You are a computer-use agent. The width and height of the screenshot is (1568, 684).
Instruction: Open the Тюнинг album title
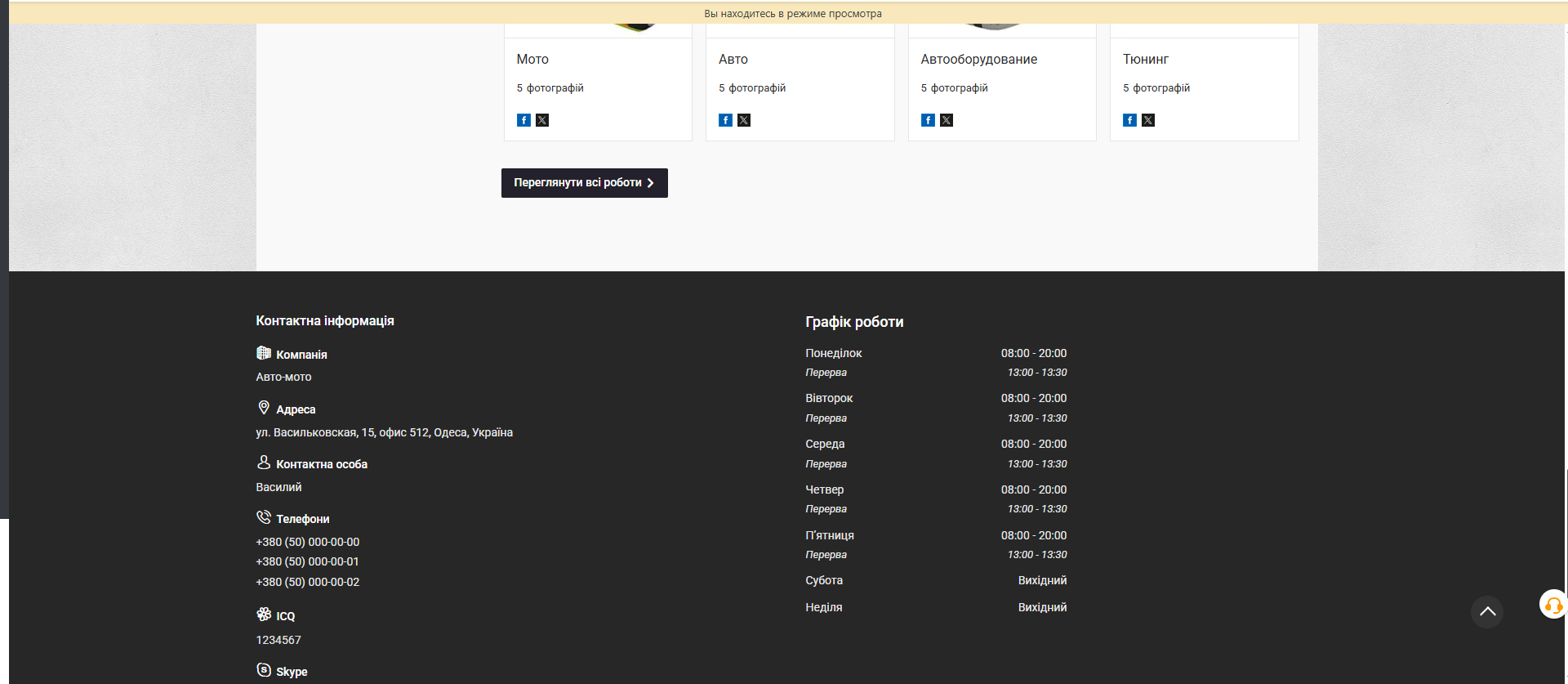point(1145,60)
